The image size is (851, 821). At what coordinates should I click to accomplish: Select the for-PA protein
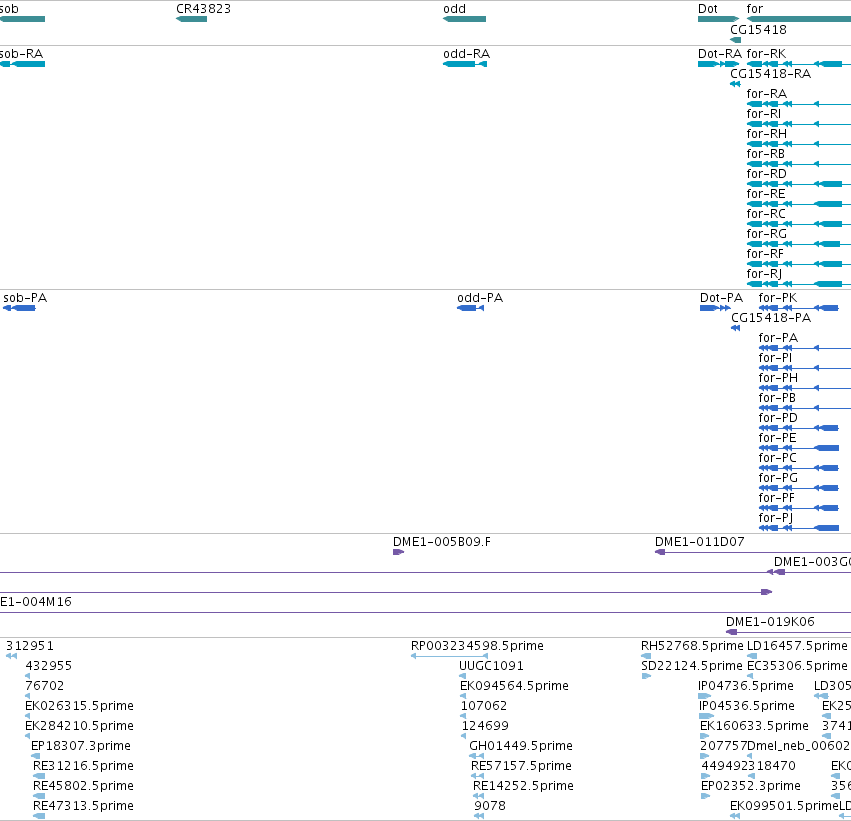tap(805, 348)
